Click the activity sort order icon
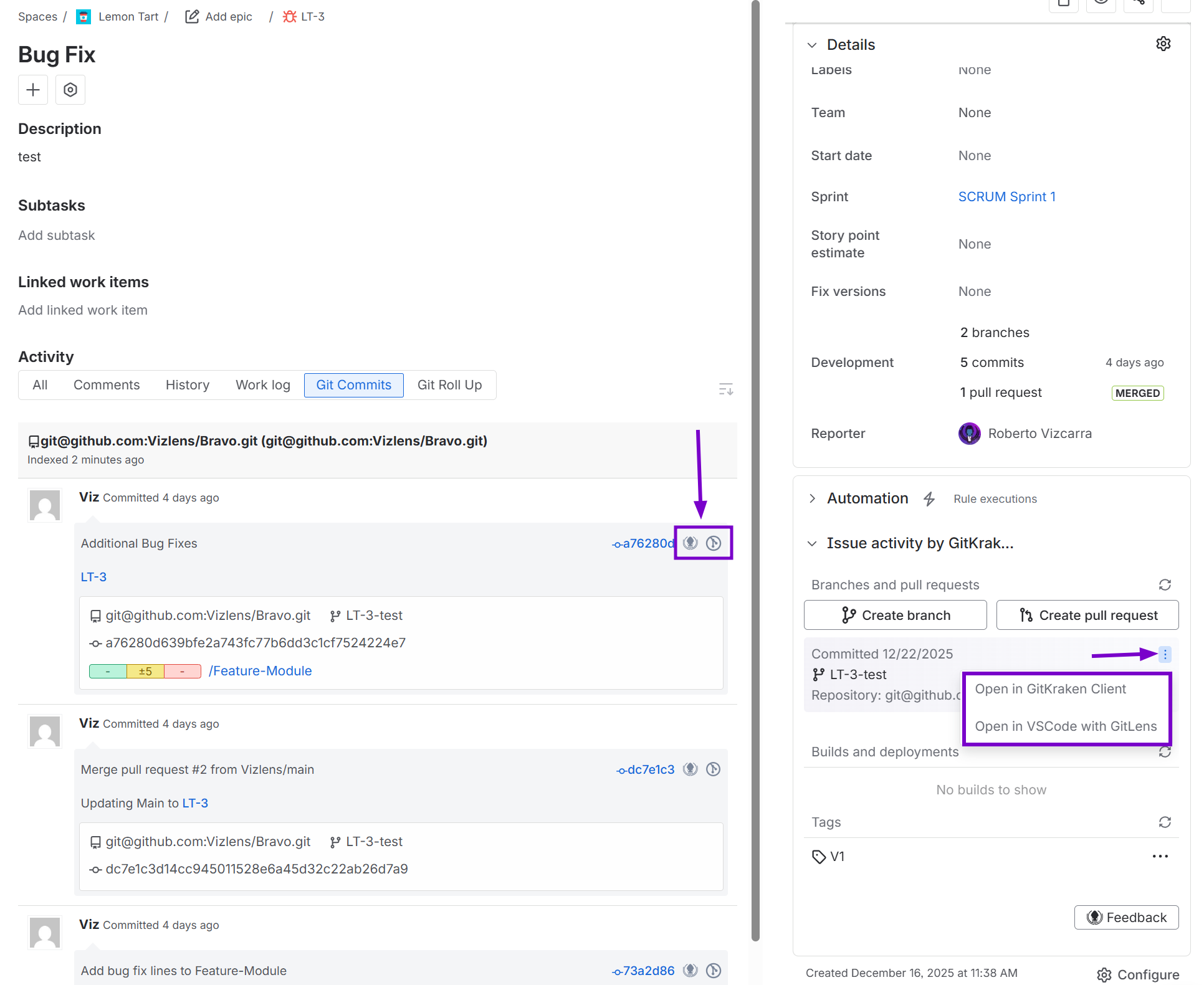 pyautogui.click(x=725, y=389)
